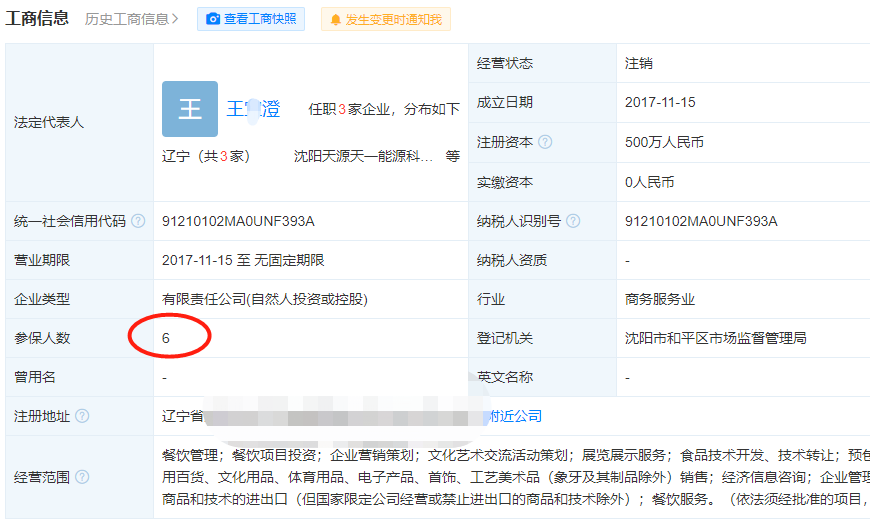The image size is (870, 527).
Task: Click the help icon beside 纳税人识别号
Action: [573, 221]
